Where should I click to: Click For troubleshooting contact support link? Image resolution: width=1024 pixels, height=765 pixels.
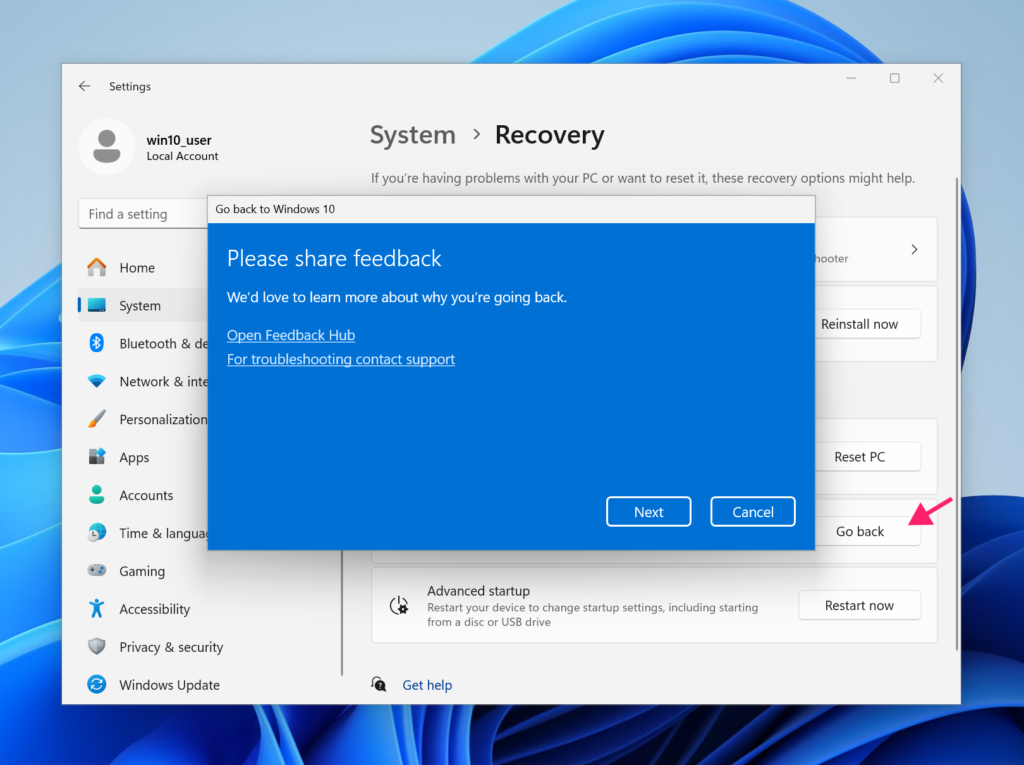pos(341,359)
